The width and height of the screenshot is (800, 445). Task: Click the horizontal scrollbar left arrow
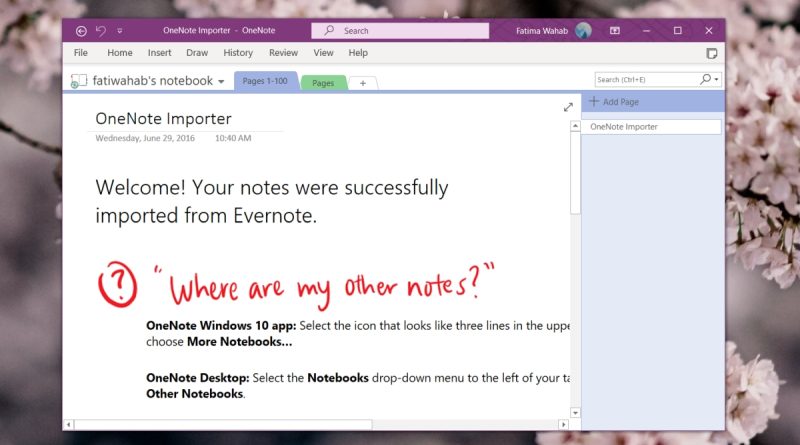coord(68,424)
